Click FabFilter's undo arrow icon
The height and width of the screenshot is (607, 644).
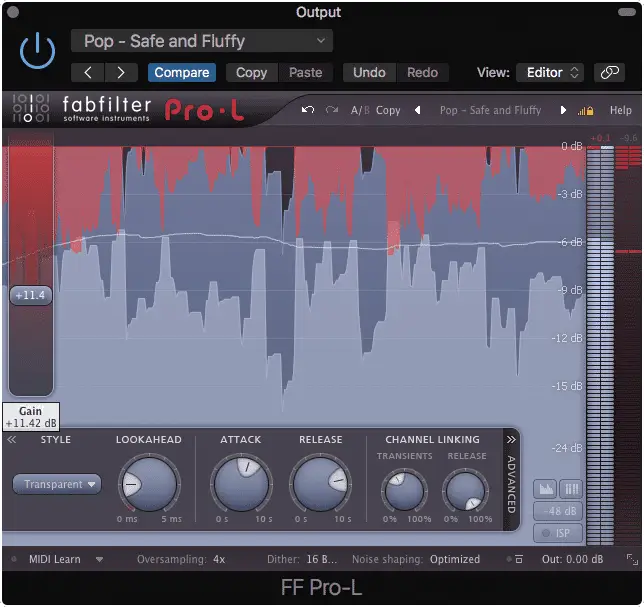(x=308, y=110)
